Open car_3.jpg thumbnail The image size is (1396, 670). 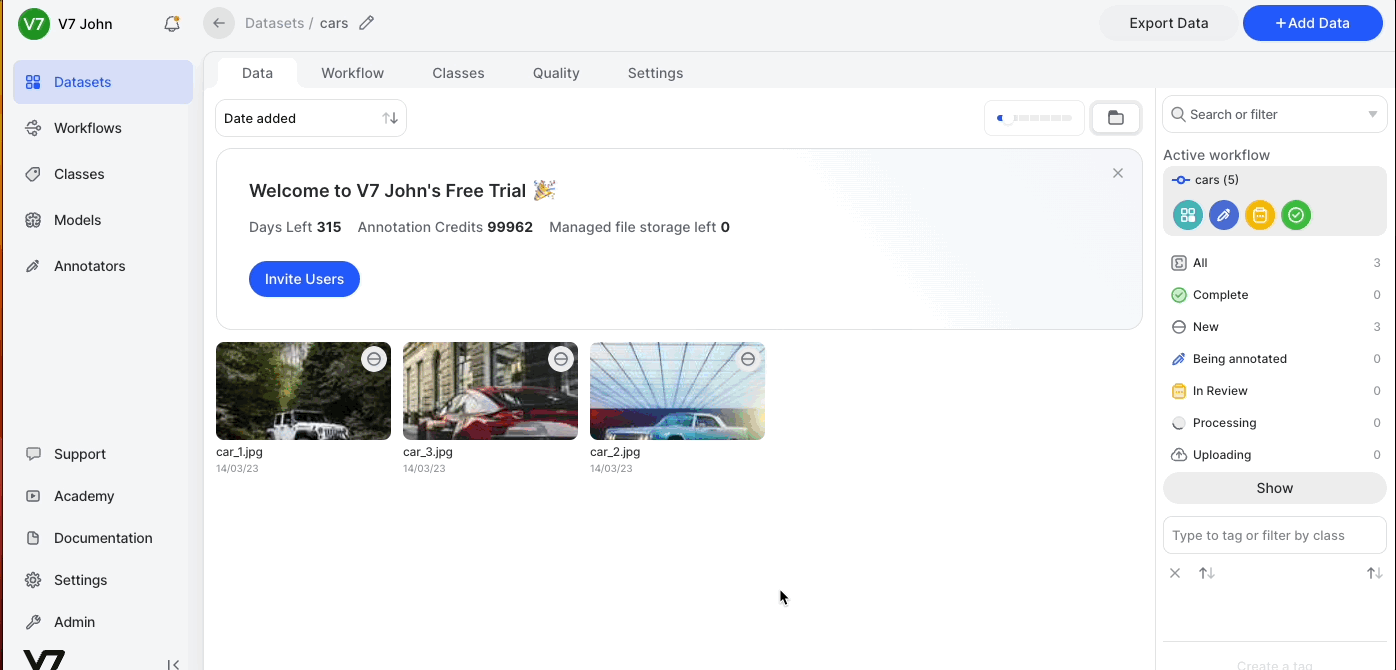[x=490, y=391]
